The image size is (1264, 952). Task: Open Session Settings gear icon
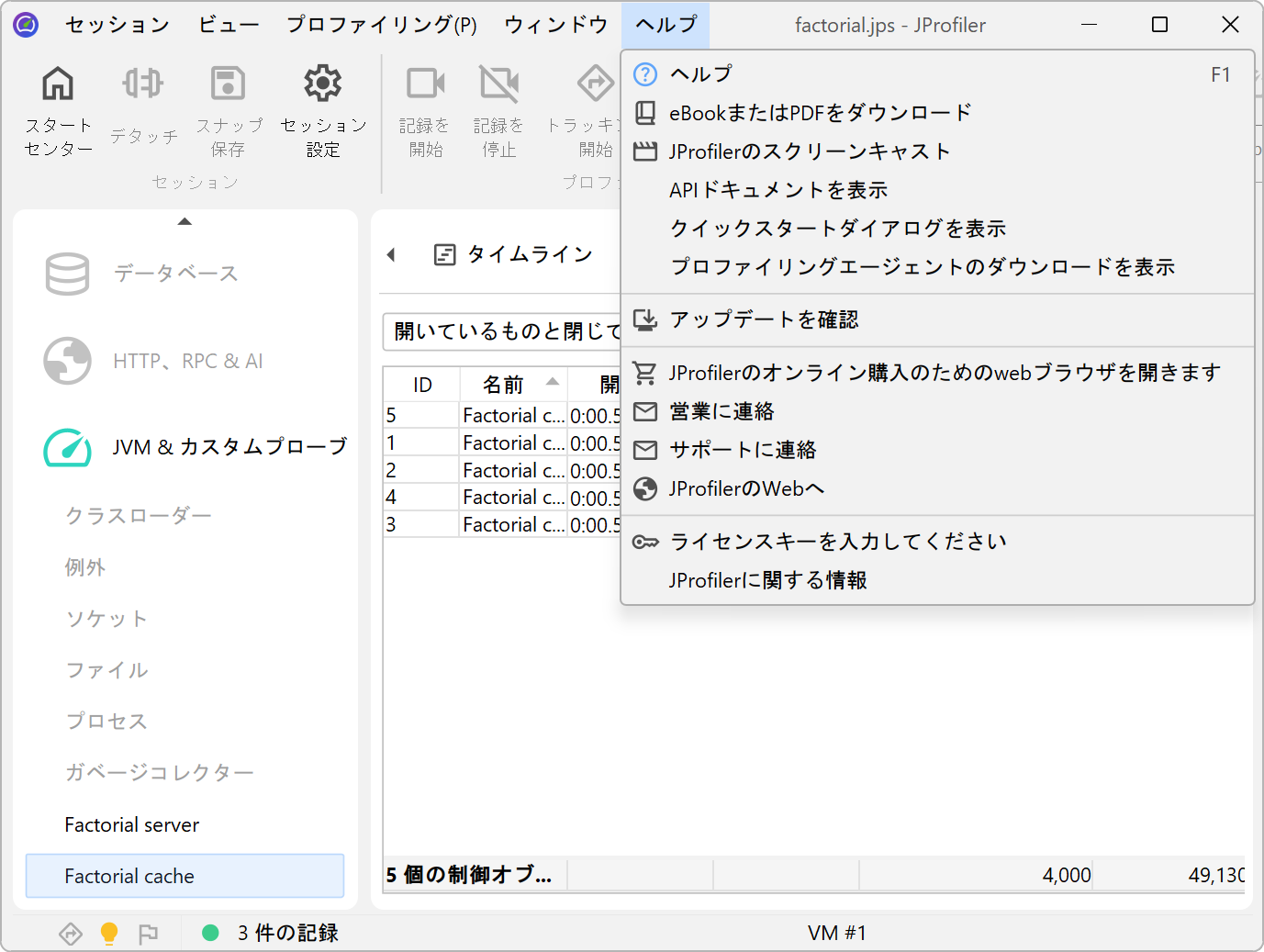[x=323, y=84]
